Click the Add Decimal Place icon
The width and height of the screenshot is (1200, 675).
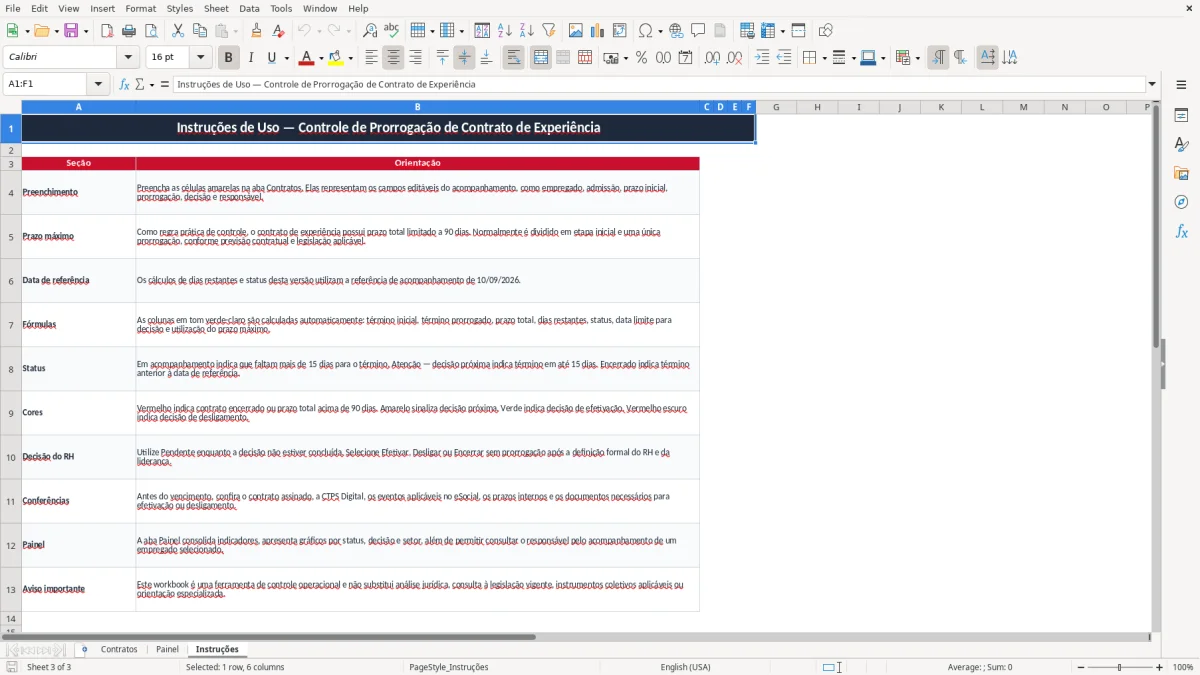tap(712, 58)
